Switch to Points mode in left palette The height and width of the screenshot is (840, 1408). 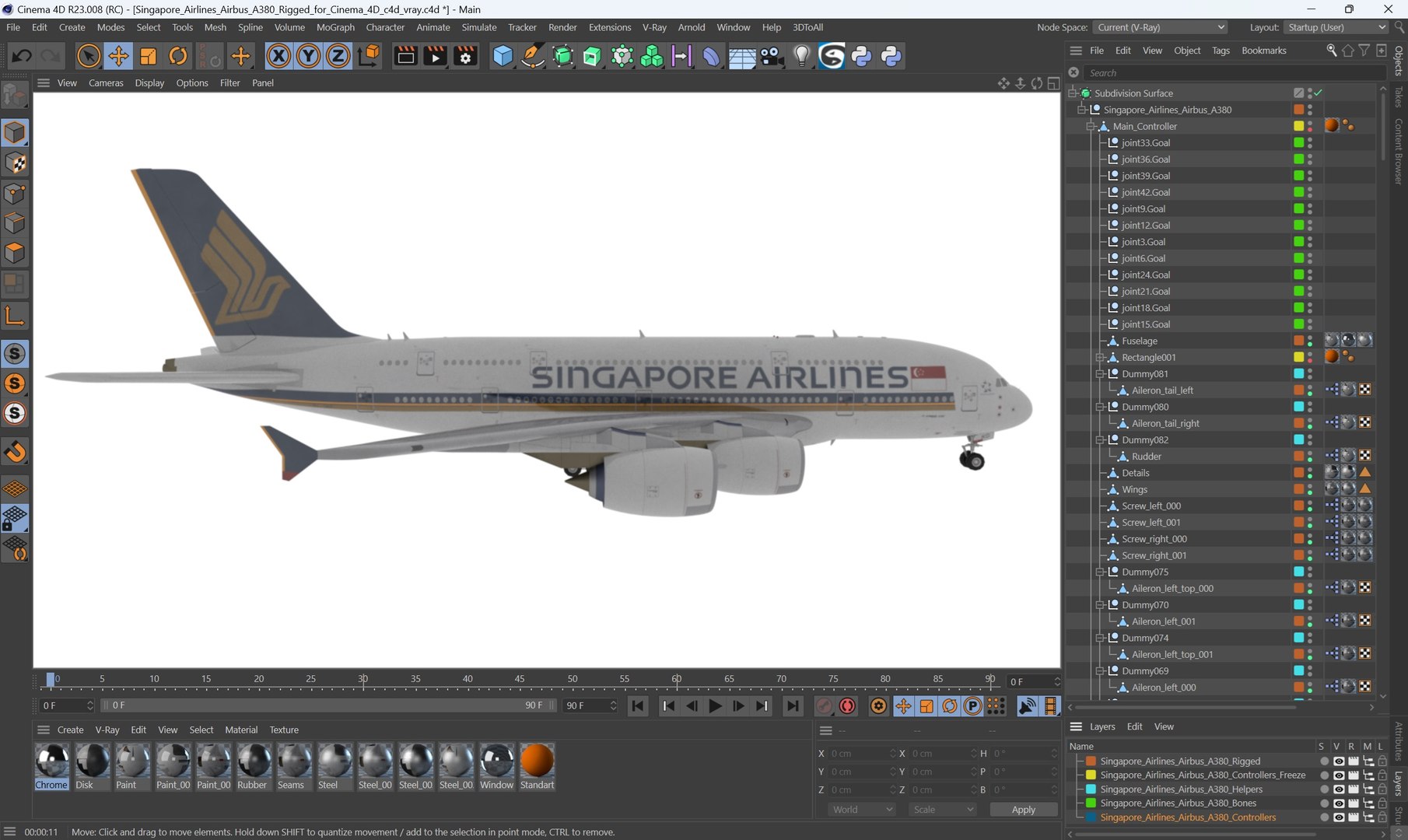coord(15,193)
